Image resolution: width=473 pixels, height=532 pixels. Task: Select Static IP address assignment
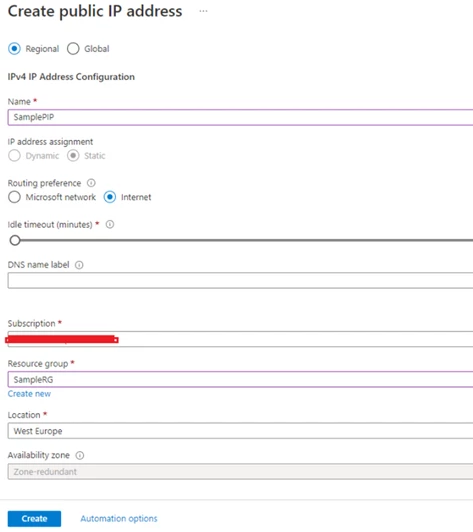click(x=73, y=156)
